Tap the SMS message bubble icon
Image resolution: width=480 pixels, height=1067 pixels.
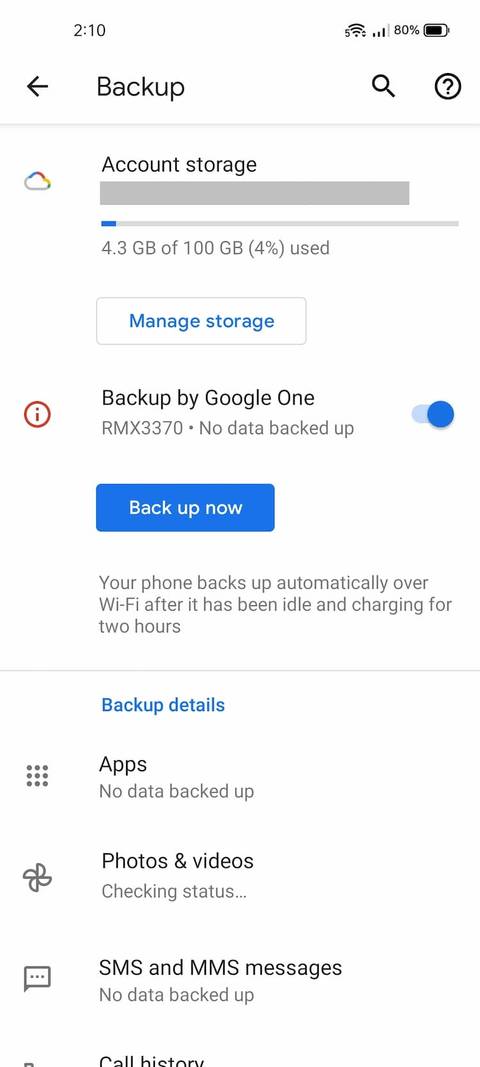[37, 979]
